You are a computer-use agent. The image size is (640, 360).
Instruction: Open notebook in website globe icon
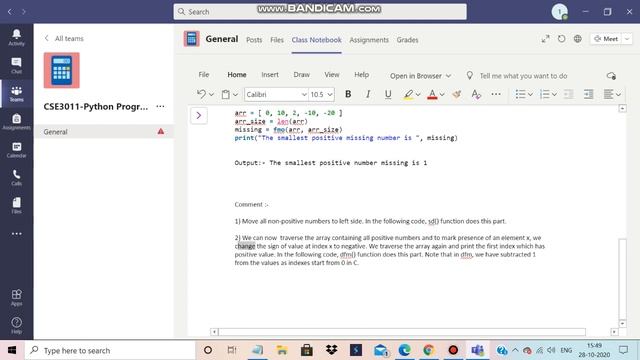[x=578, y=39]
